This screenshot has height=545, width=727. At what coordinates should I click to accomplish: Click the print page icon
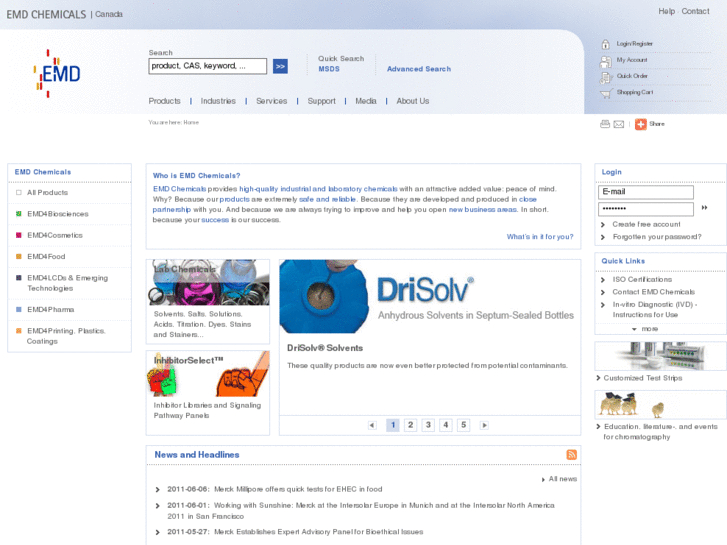[605, 124]
